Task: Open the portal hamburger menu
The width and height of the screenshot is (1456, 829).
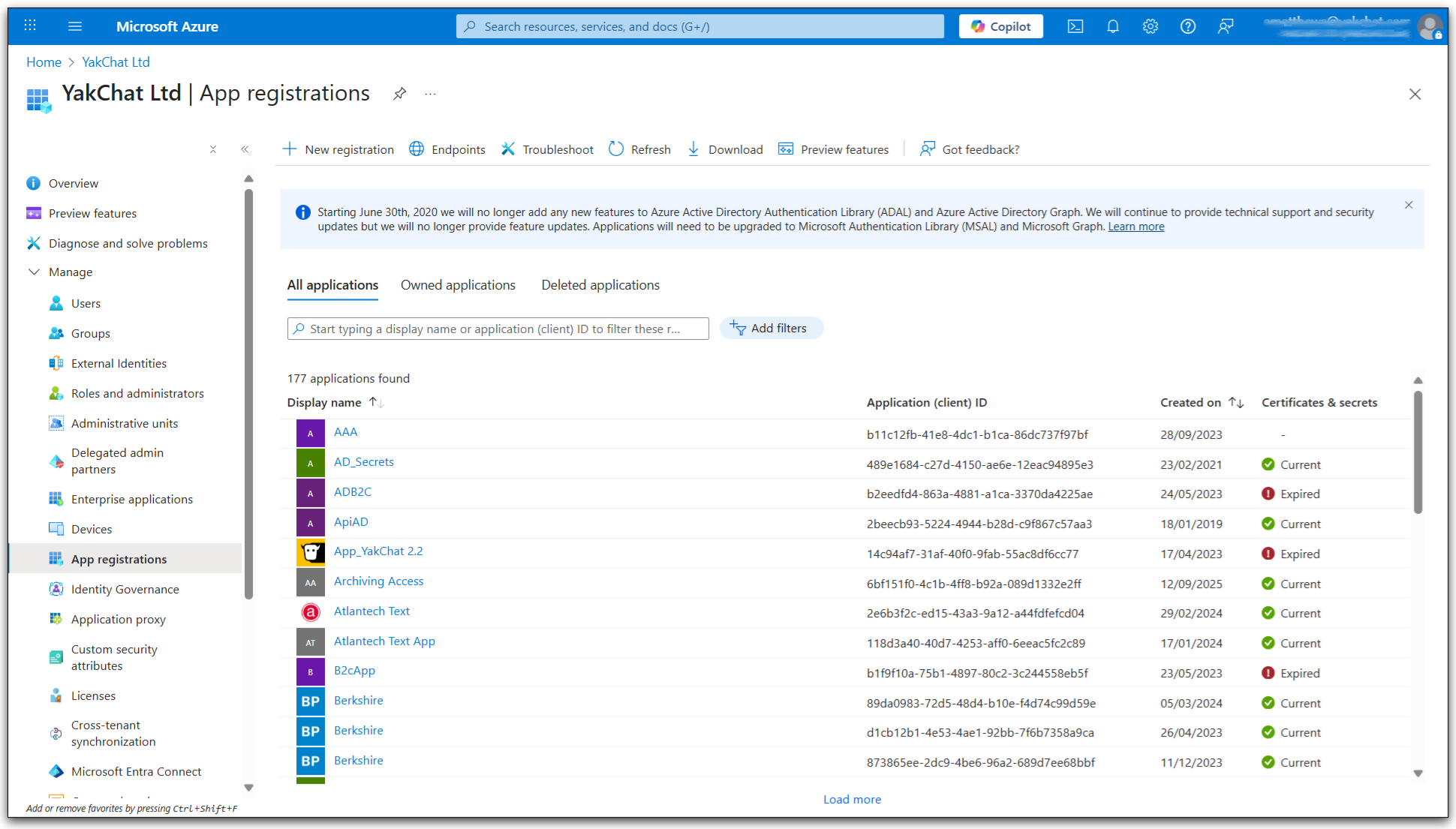Action: (x=74, y=27)
